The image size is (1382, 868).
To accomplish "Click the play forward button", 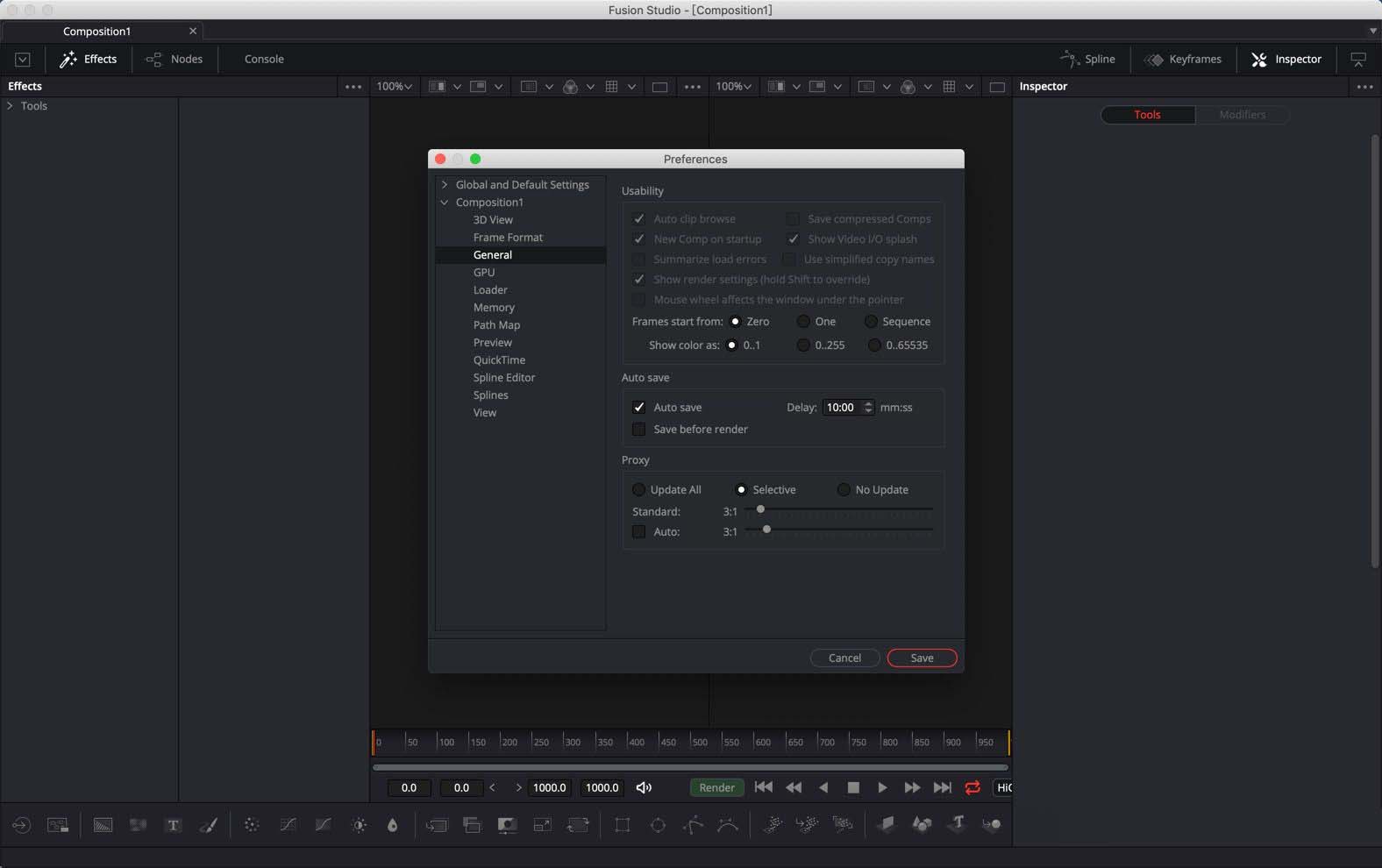I will [882, 787].
